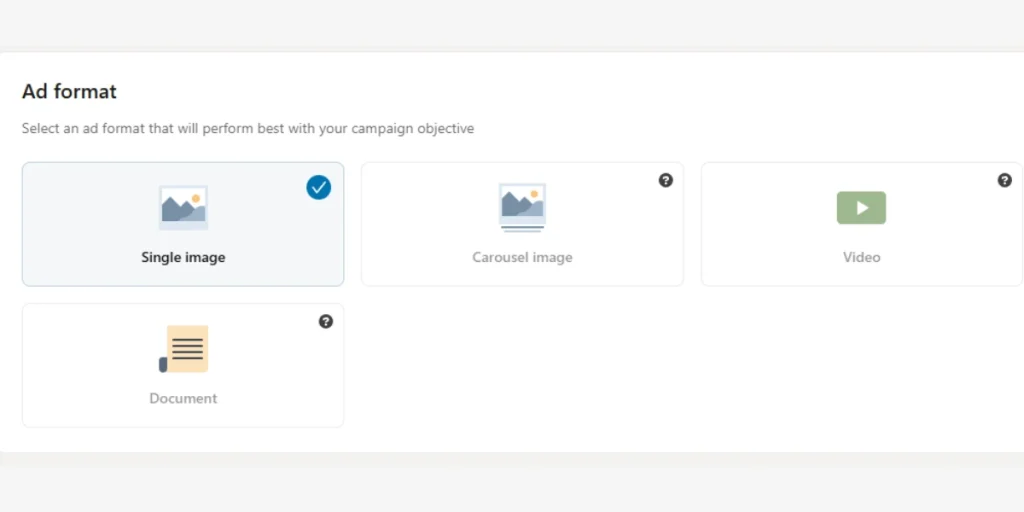1024x512 pixels.
Task: Click the 'Ad format' heading
Action: [x=69, y=91]
